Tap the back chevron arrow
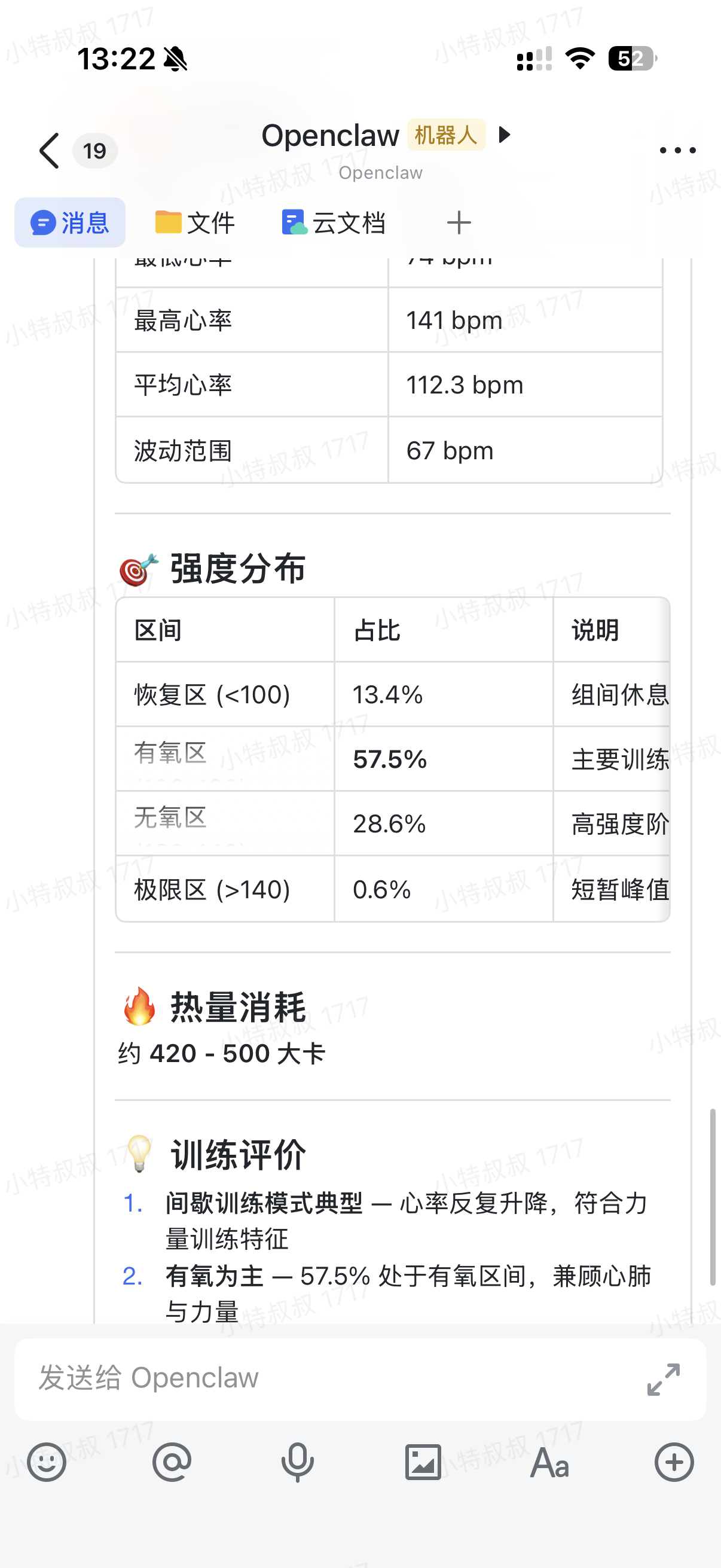The image size is (721, 1568). [x=48, y=150]
